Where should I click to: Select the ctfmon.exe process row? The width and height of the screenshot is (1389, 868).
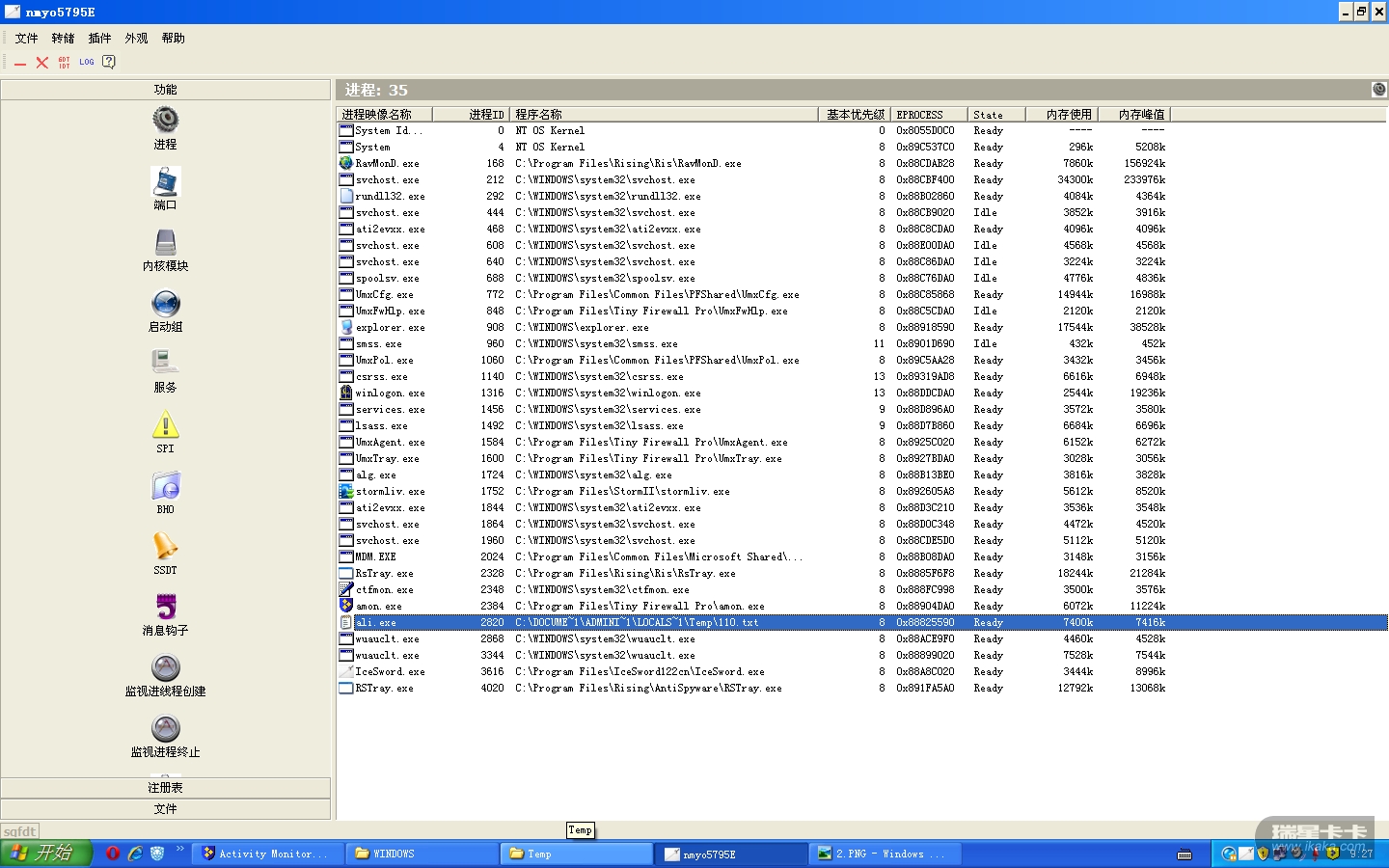point(862,589)
